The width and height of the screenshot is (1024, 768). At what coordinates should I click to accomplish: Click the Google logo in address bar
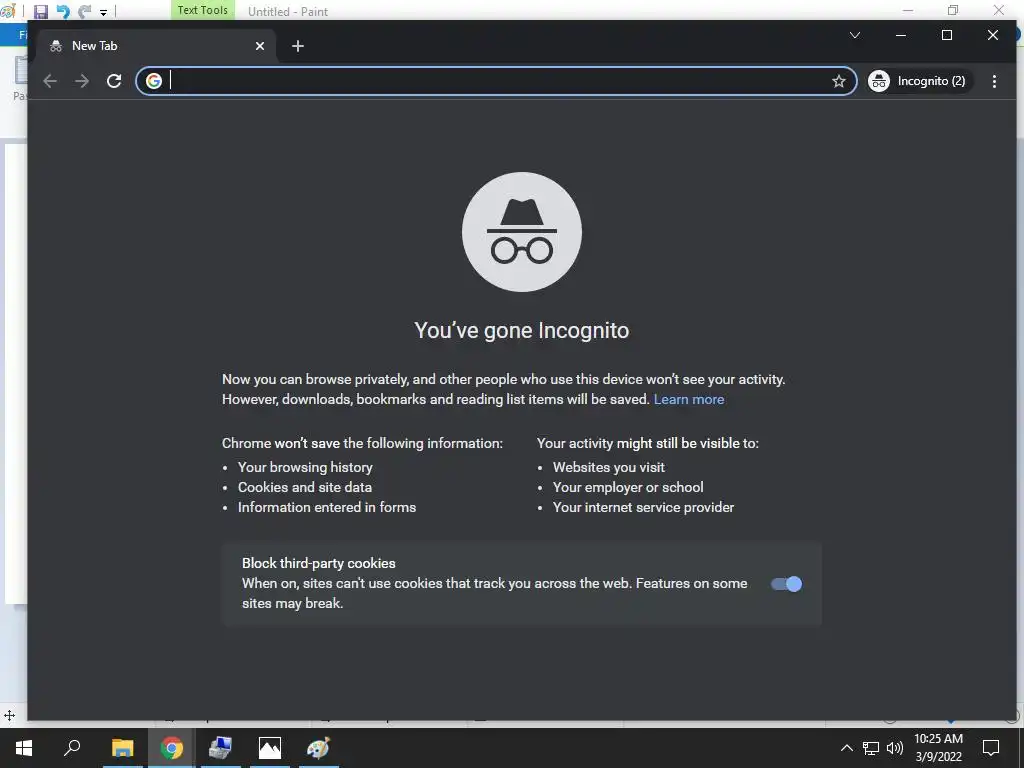[153, 81]
